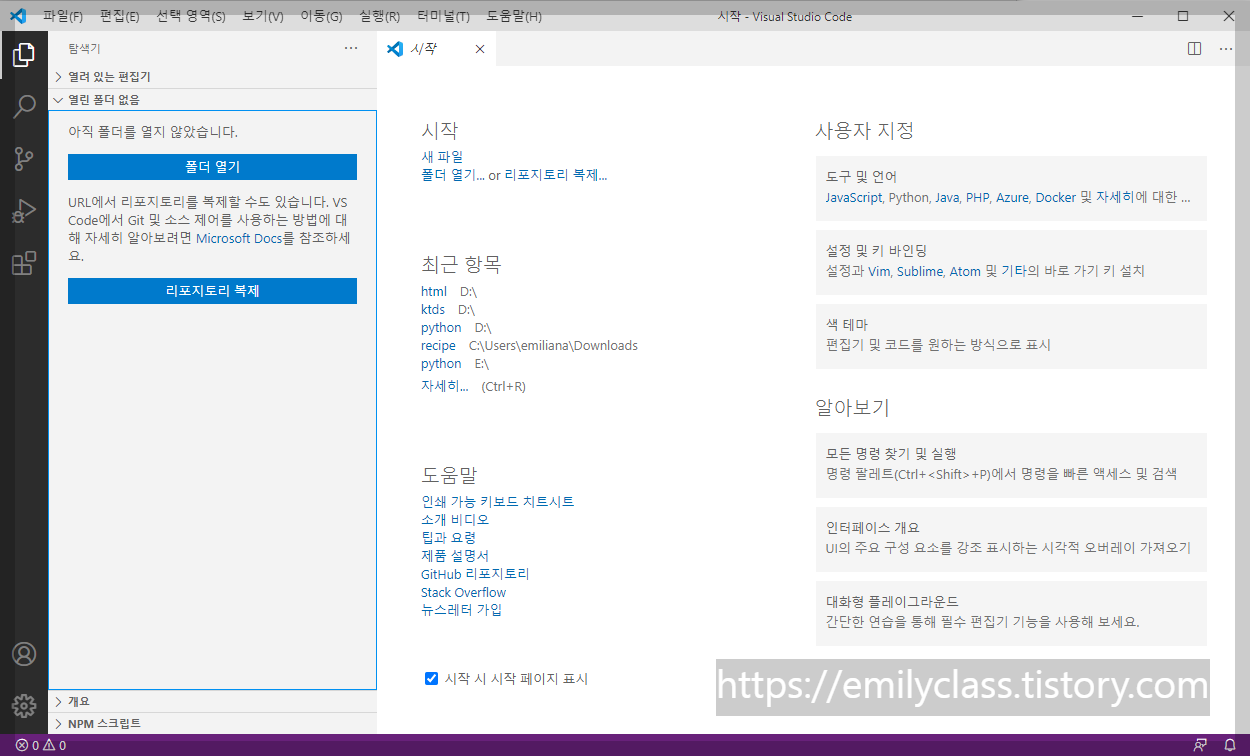Click the 리포지토리 복제 button in sidebar
1250x756 pixels.
point(212,291)
